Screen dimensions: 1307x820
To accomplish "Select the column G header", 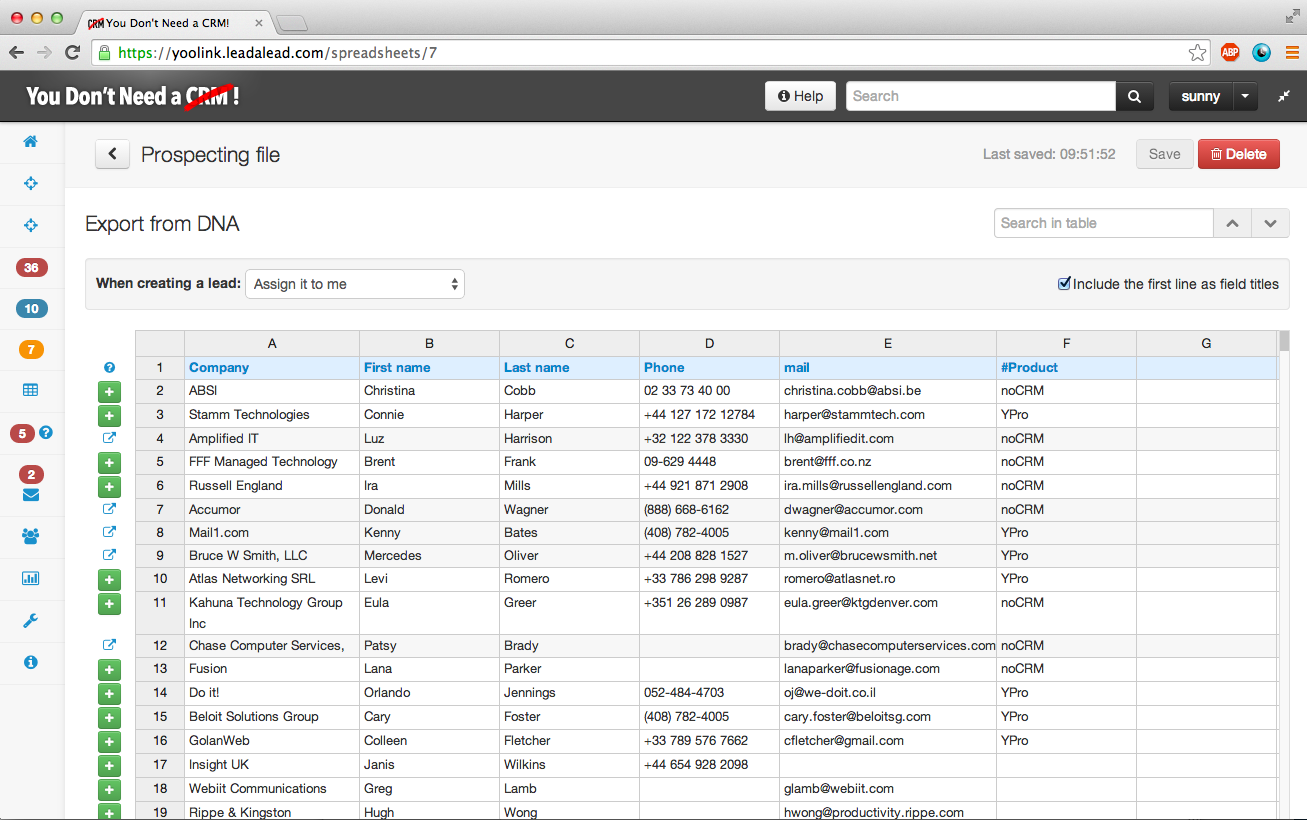I will pos(1206,343).
